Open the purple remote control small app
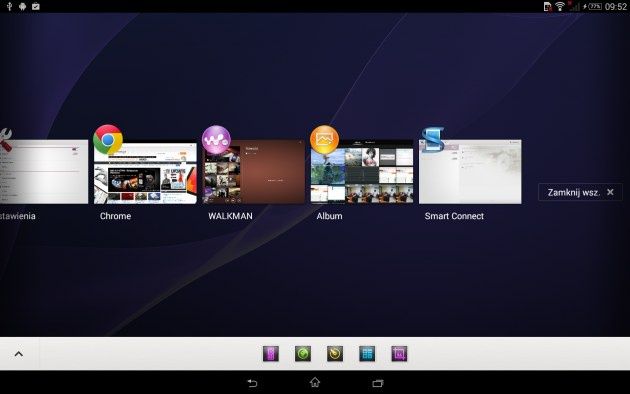Screen dimensions: 630x394 point(271,354)
